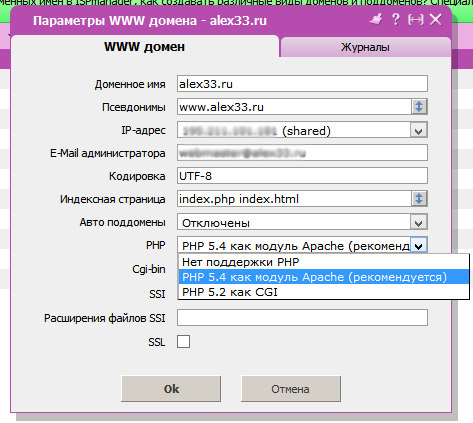Select the WWW домен tab
The width and height of the screenshot is (473, 423).
(144, 47)
